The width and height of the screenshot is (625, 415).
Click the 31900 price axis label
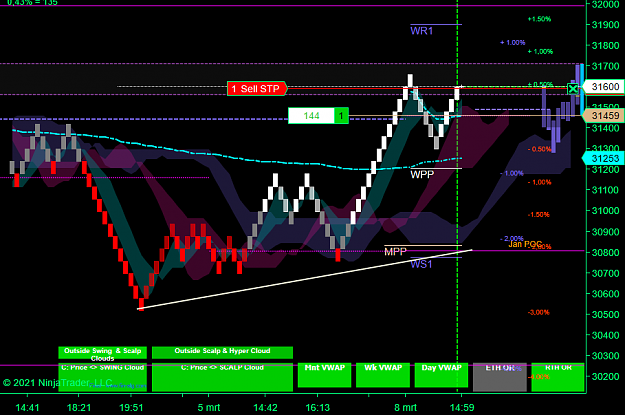(x=605, y=25)
